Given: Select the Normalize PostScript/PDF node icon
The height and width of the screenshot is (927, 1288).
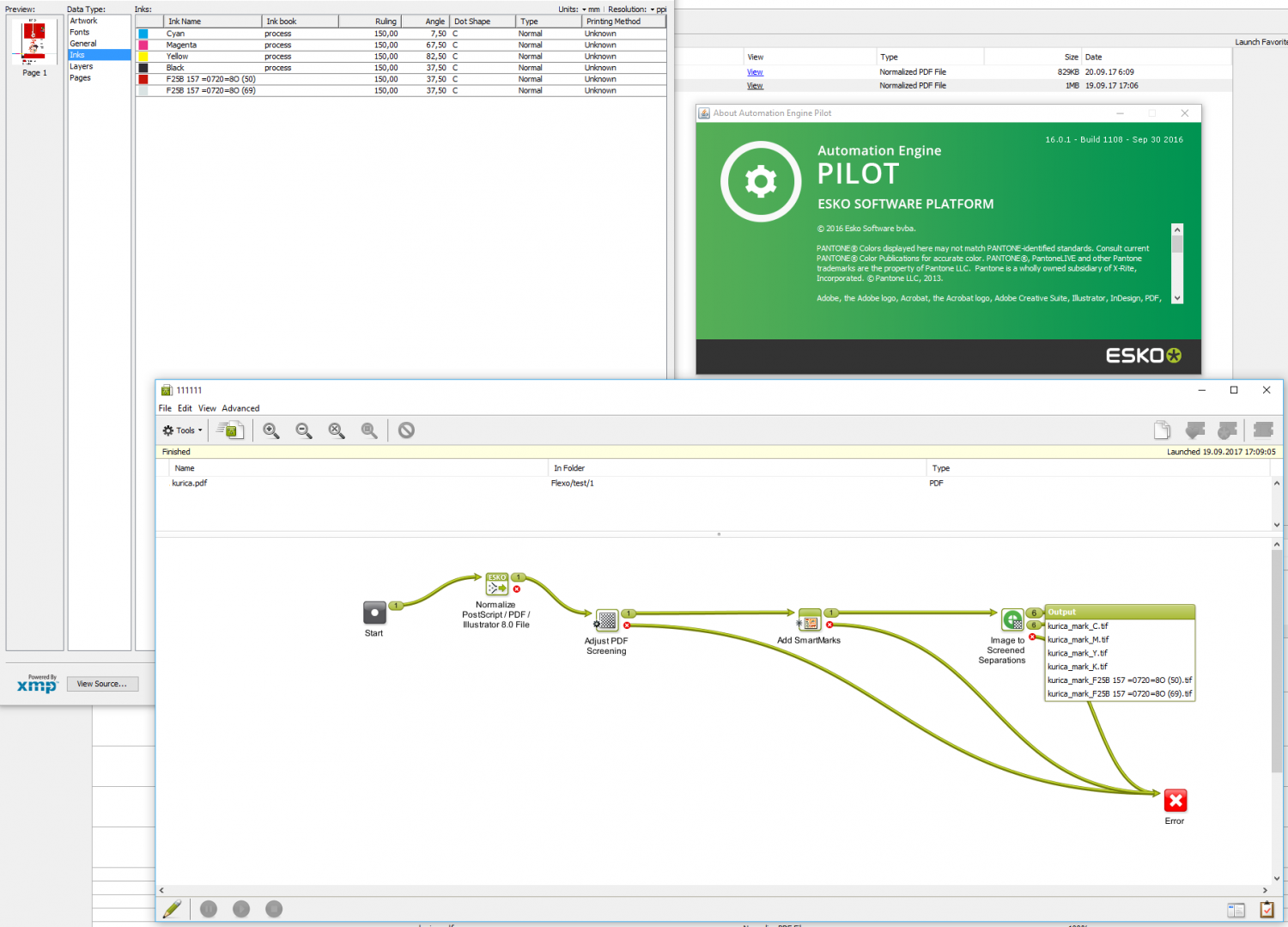Looking at the screenshot, I should (x=497, y=585).
